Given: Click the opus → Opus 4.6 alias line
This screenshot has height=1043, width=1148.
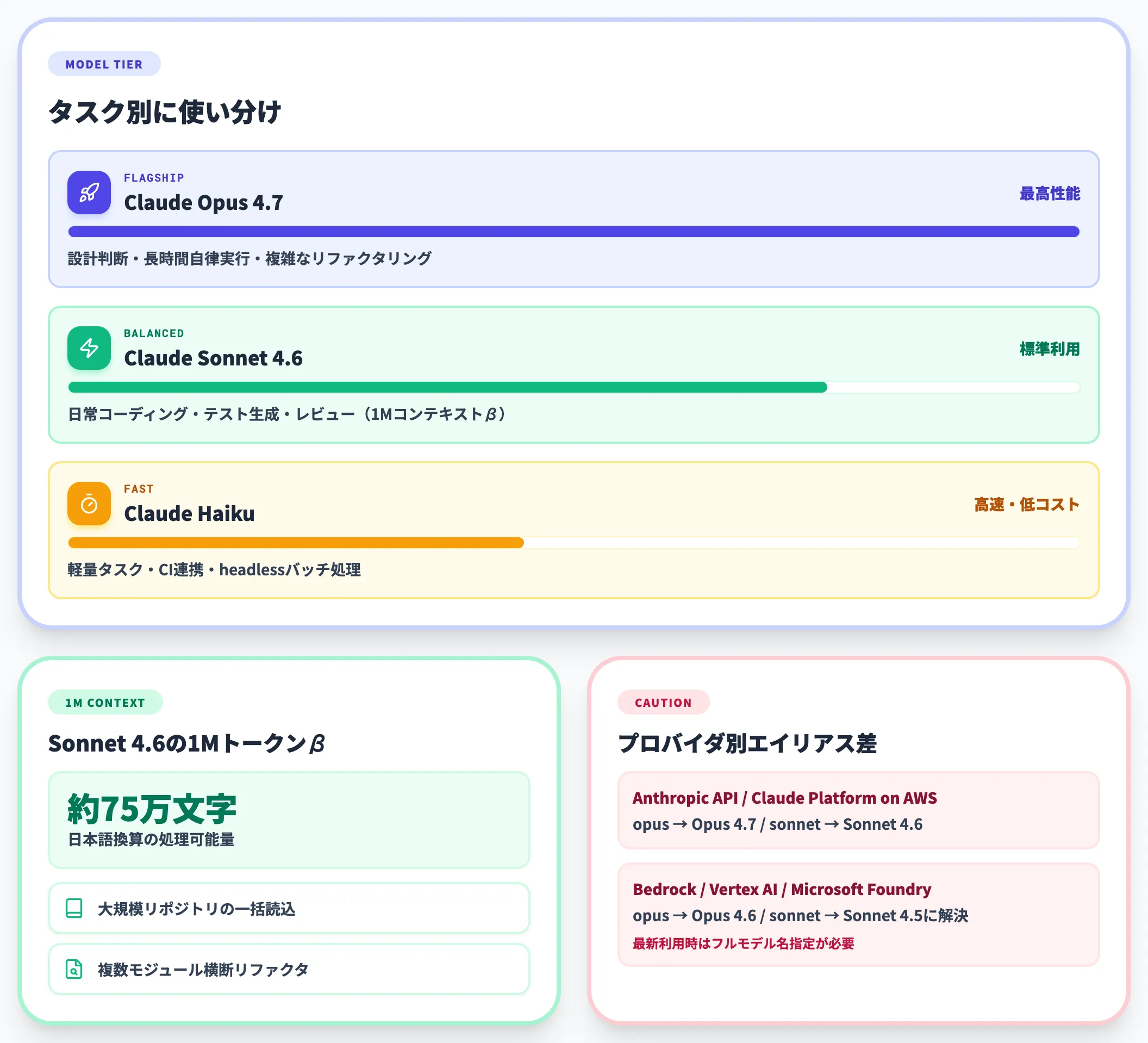Looking at the screenshot, I should pos(800,915).
